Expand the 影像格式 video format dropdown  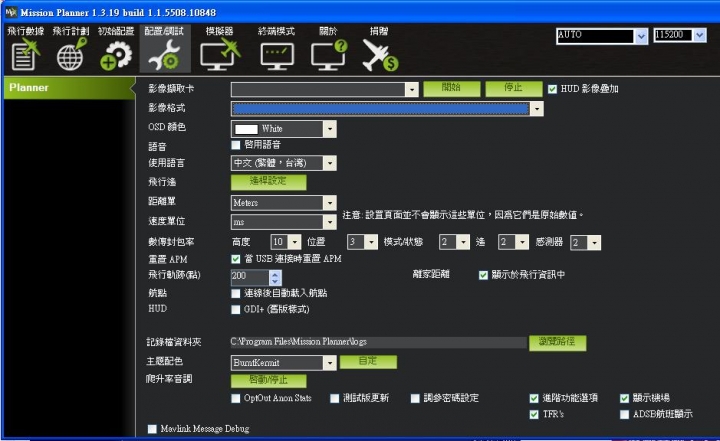pyautogui.click(x=537, y=109)
